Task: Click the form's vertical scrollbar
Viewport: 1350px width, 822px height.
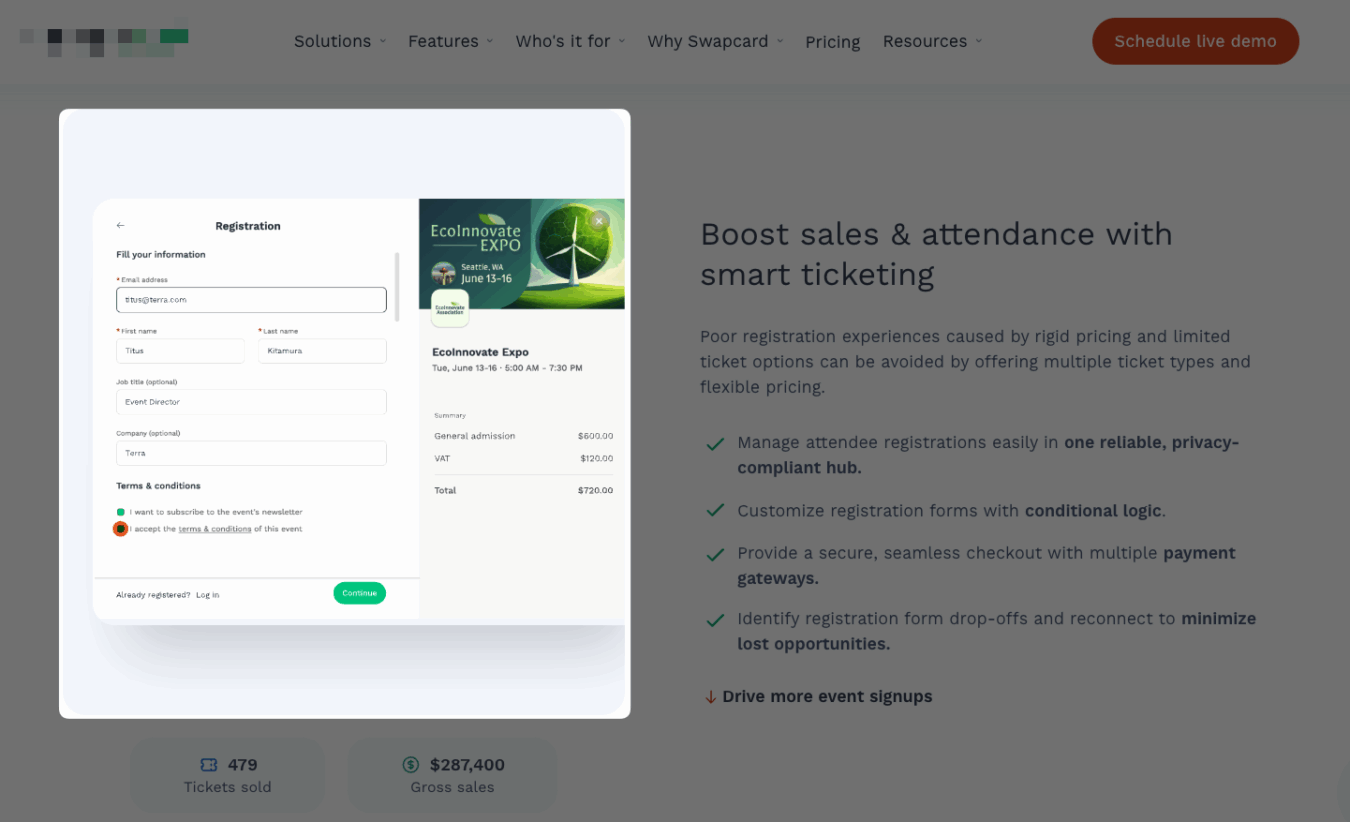Action: [397, 287]
